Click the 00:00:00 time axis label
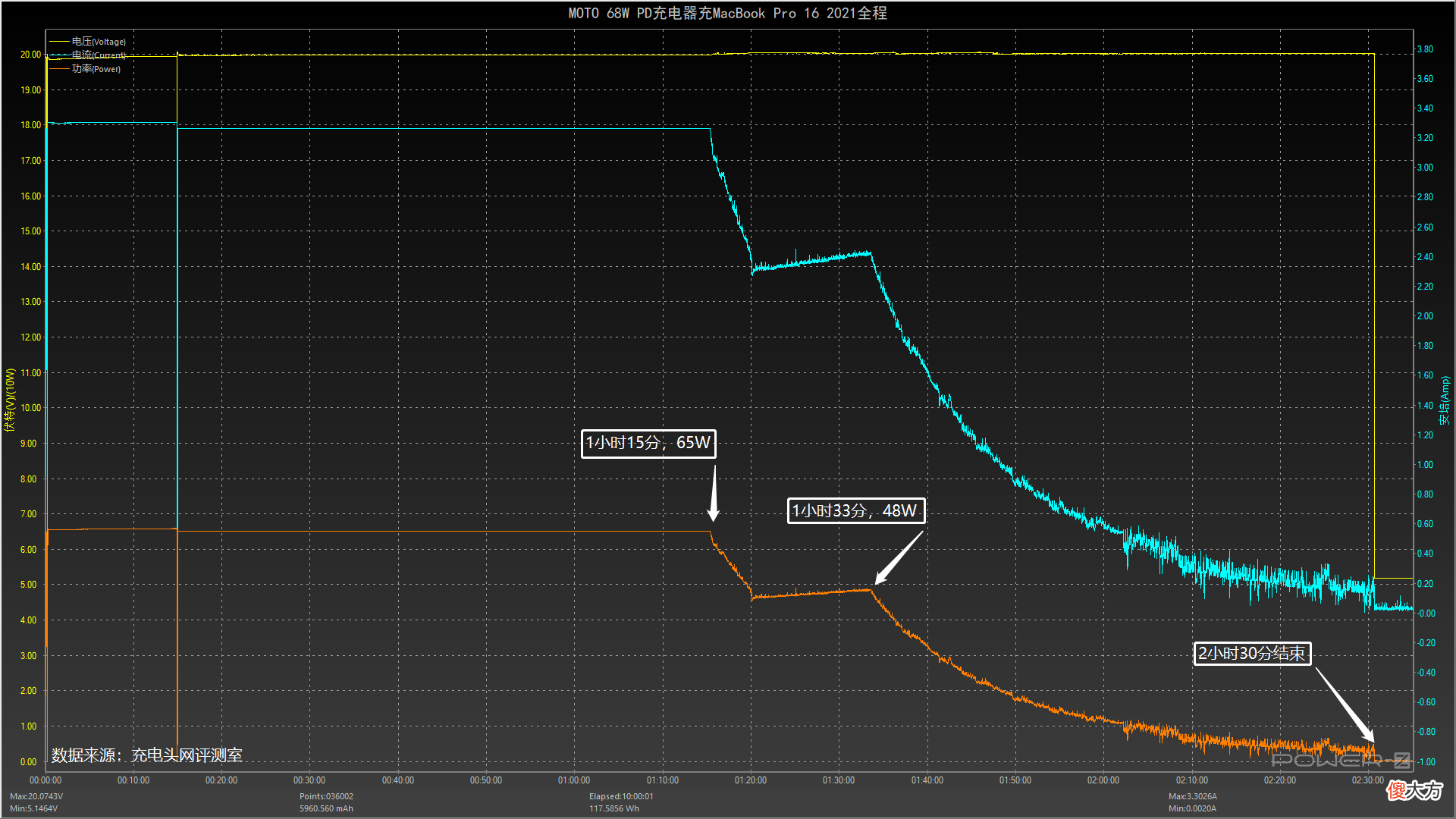This screenshot has width=1456, height=819. 45,780
